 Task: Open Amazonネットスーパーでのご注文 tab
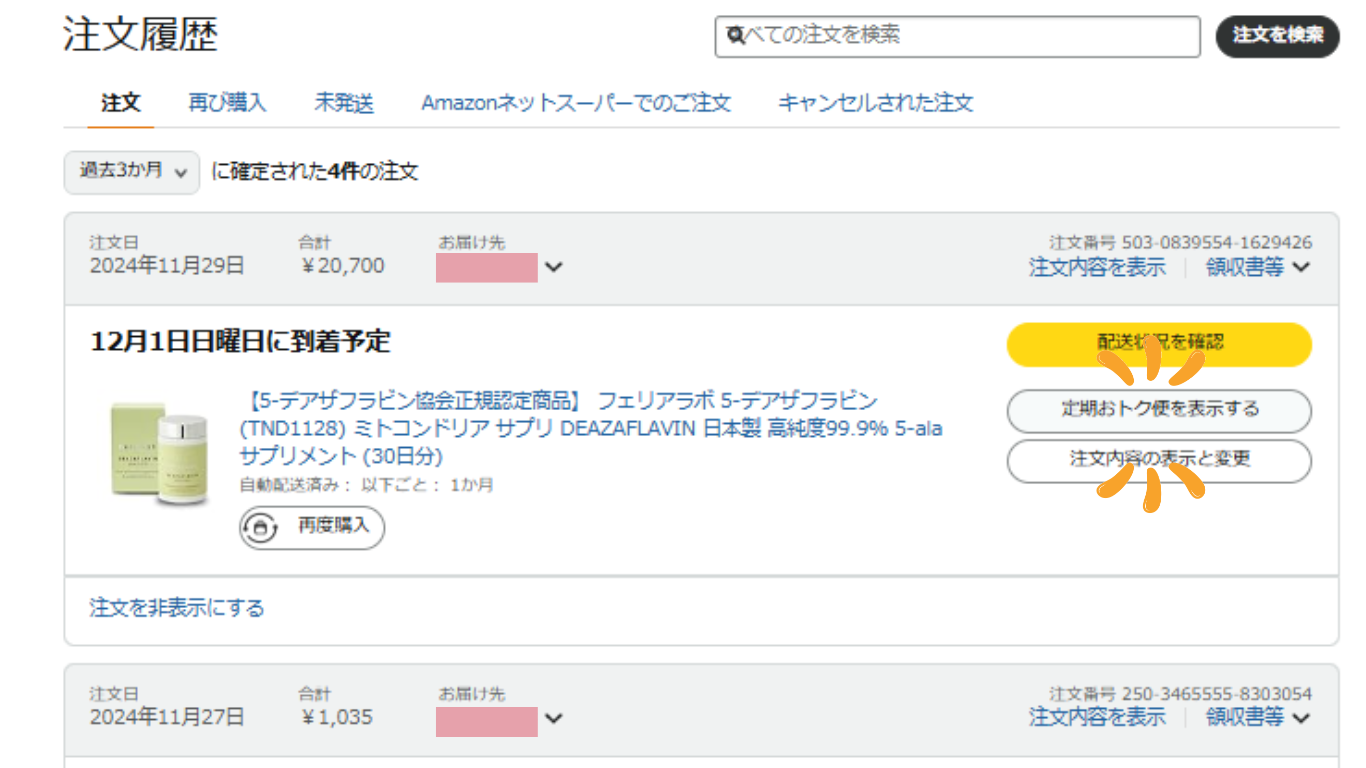pyautogui.click(x=576, y=103)
